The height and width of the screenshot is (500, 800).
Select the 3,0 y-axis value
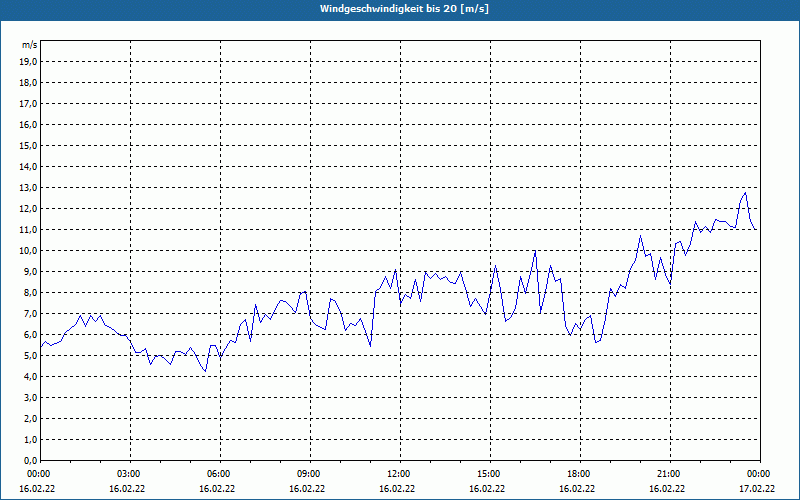(x=30, y=397)
